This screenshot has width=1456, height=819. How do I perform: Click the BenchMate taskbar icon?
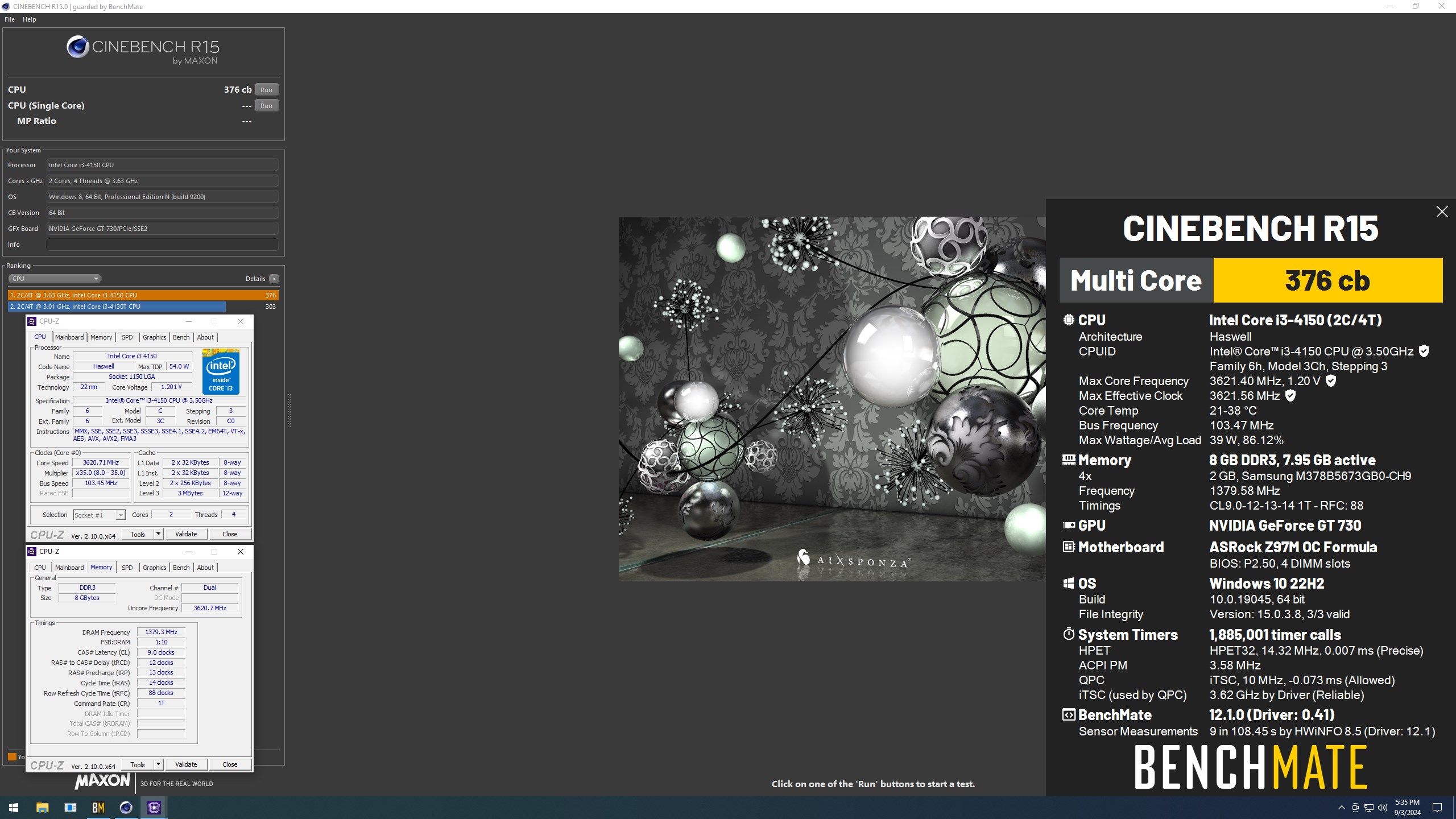point(98,808)
